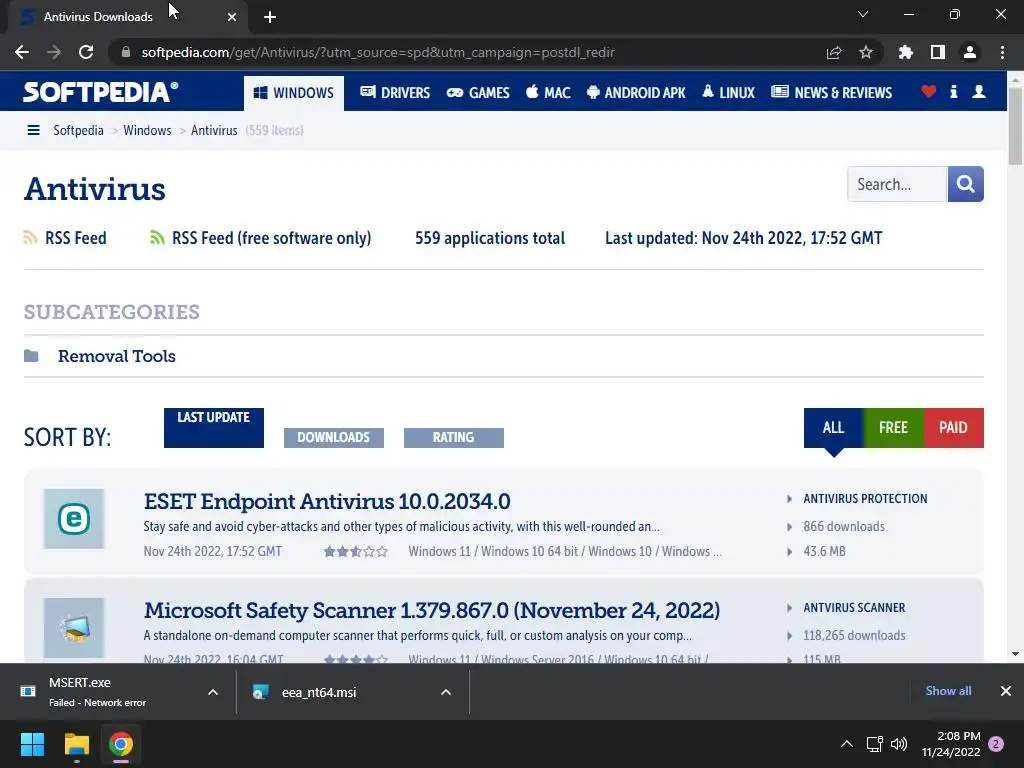
Task: Reload the page with the refresh icon
Action: pos(86,52)
